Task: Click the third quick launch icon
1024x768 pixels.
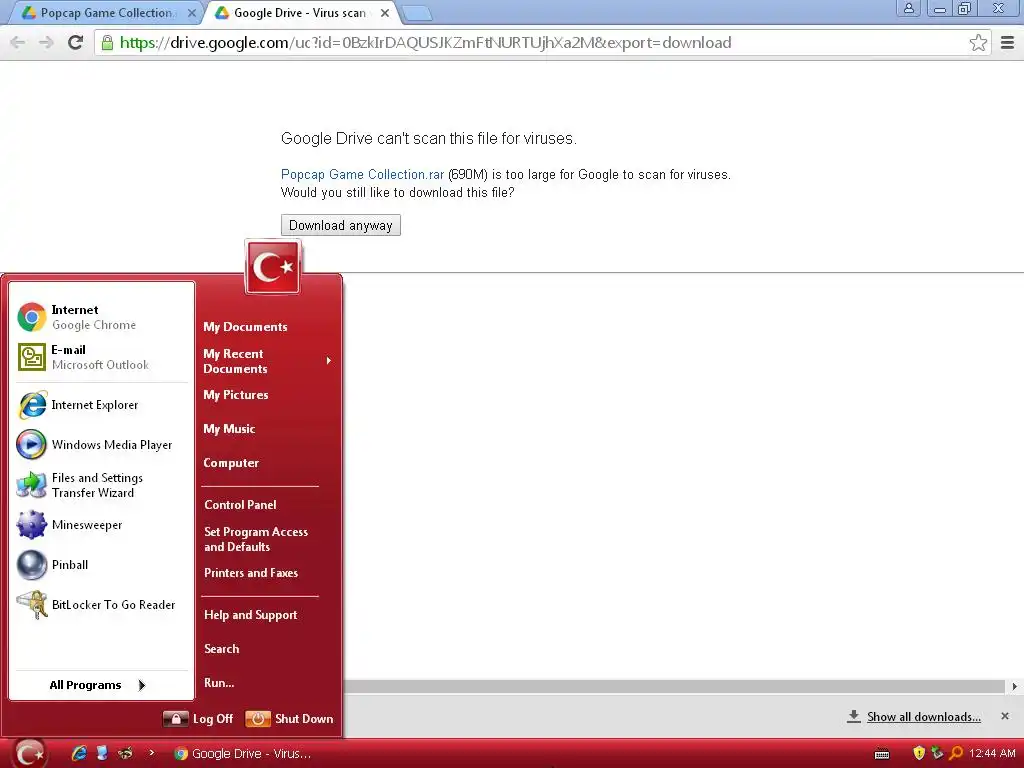Action: 125,753
